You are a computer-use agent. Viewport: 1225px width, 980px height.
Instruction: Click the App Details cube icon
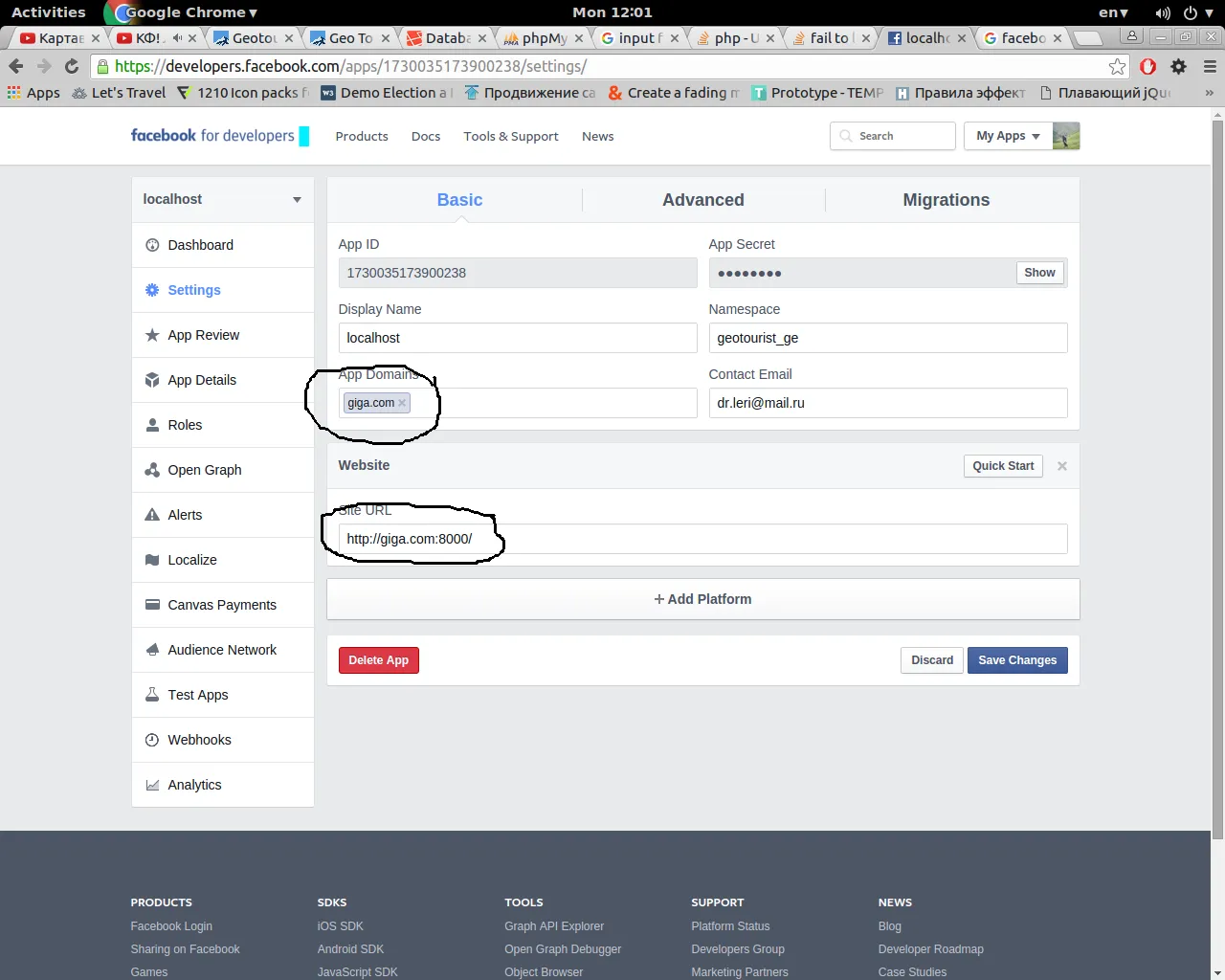pos(152,380)
